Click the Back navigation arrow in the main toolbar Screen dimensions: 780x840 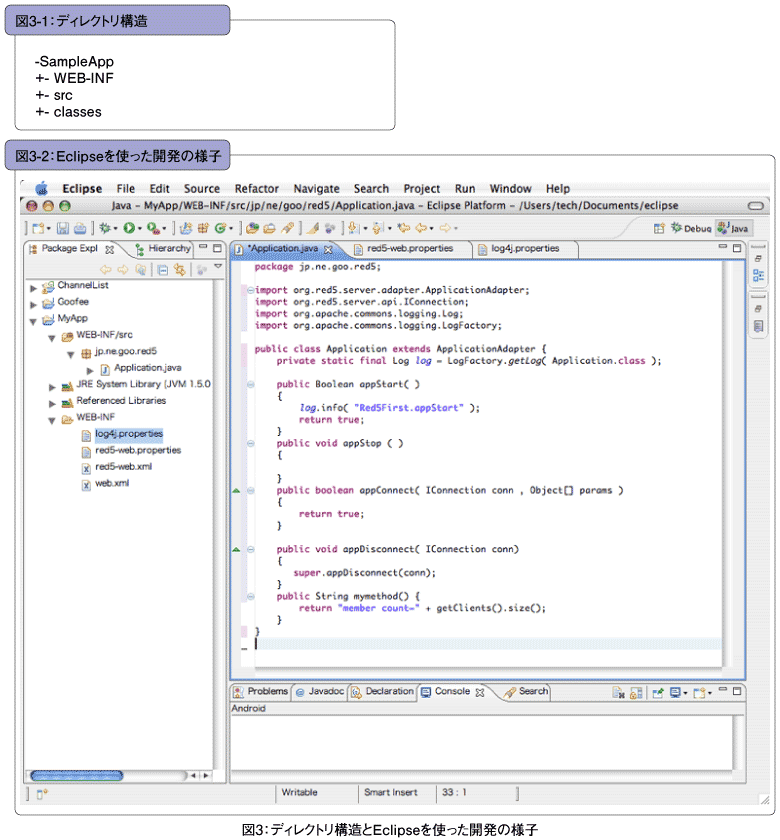(x=421, y=228)
